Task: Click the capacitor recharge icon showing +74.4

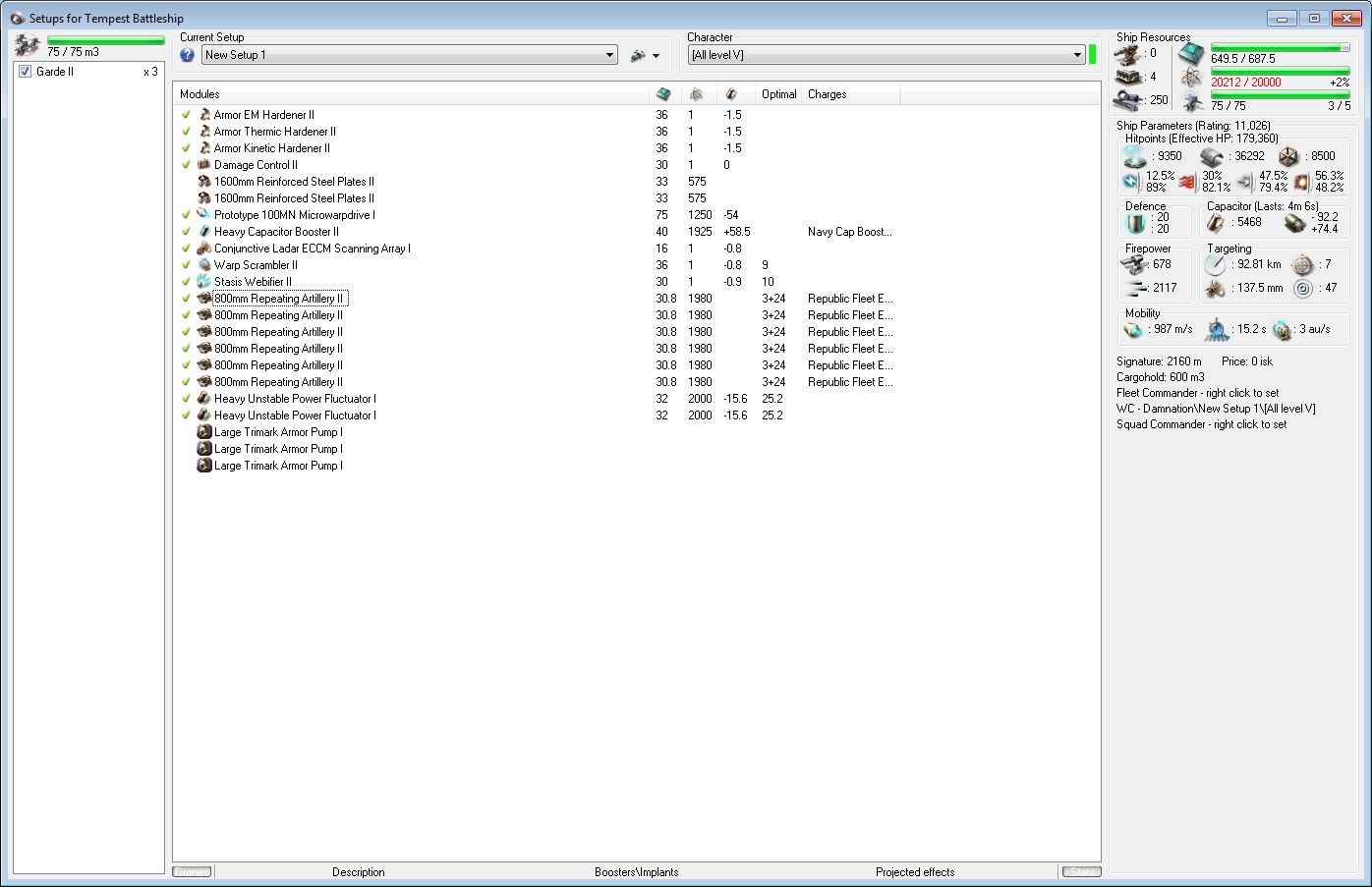Action: 1294,223
